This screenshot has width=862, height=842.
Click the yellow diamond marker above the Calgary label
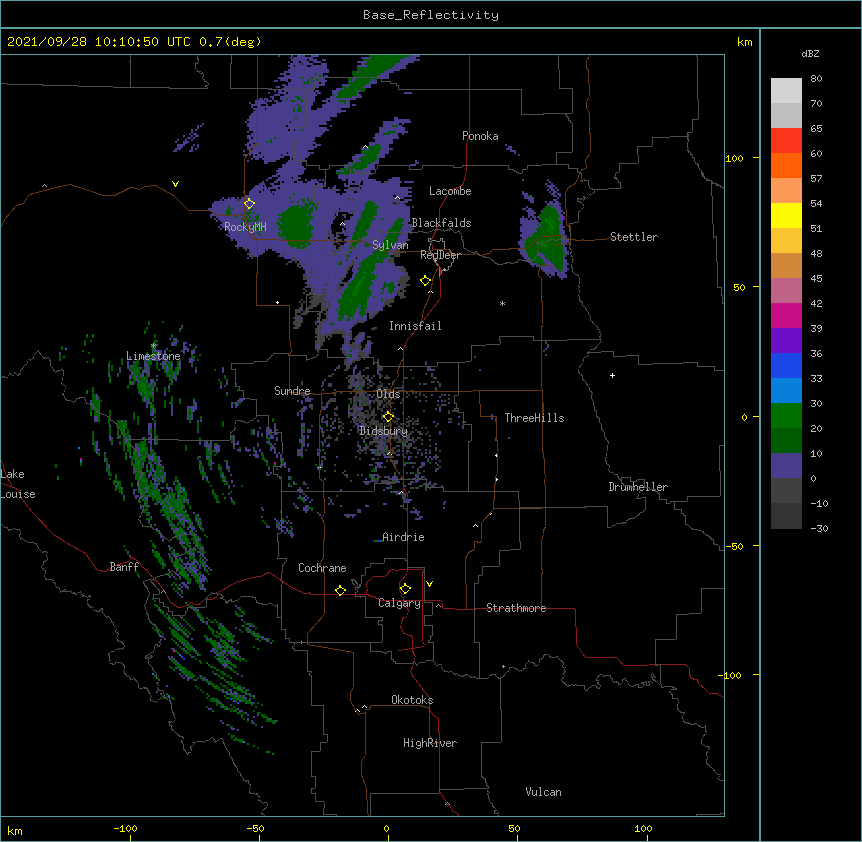point(405,589)
